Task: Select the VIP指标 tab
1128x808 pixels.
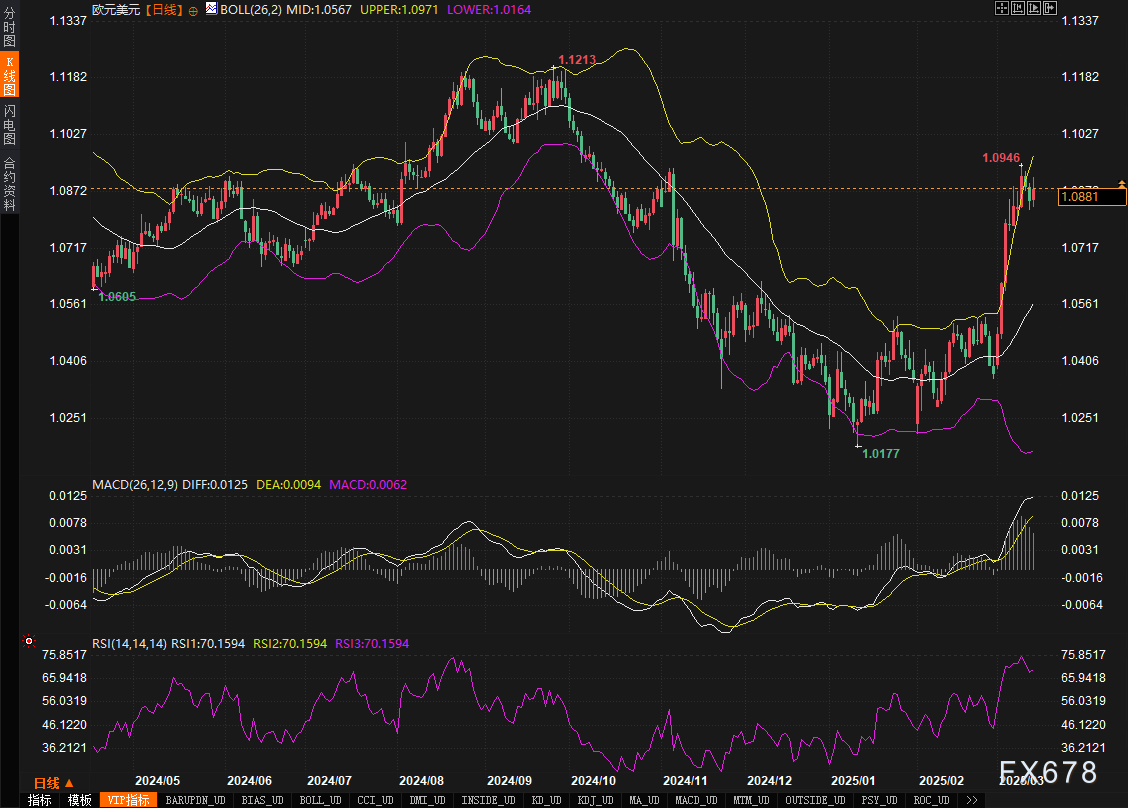Action: tap(128, 800)
